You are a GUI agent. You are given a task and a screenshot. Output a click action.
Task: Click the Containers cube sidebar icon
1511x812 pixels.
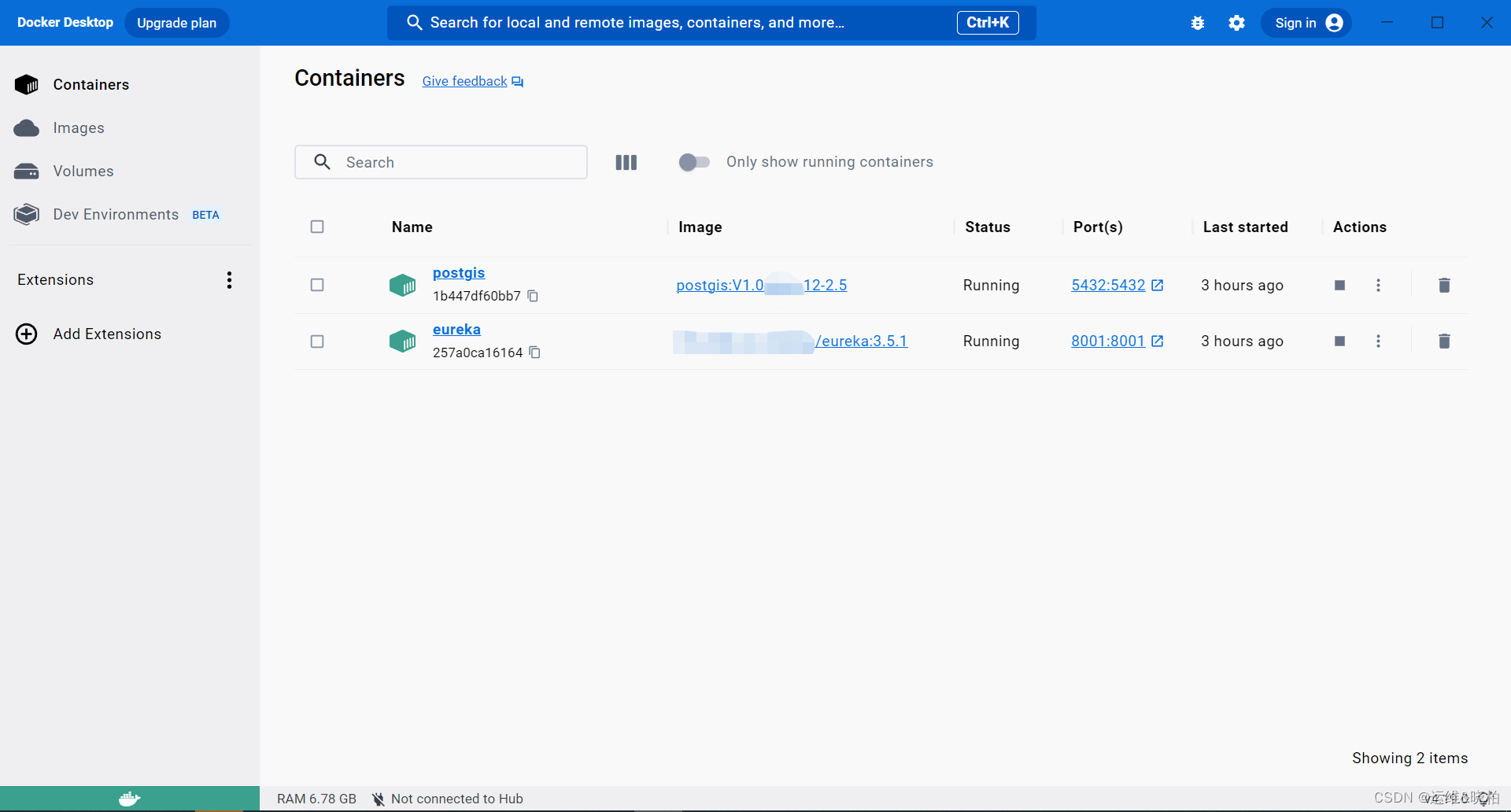tap(27, 84)
